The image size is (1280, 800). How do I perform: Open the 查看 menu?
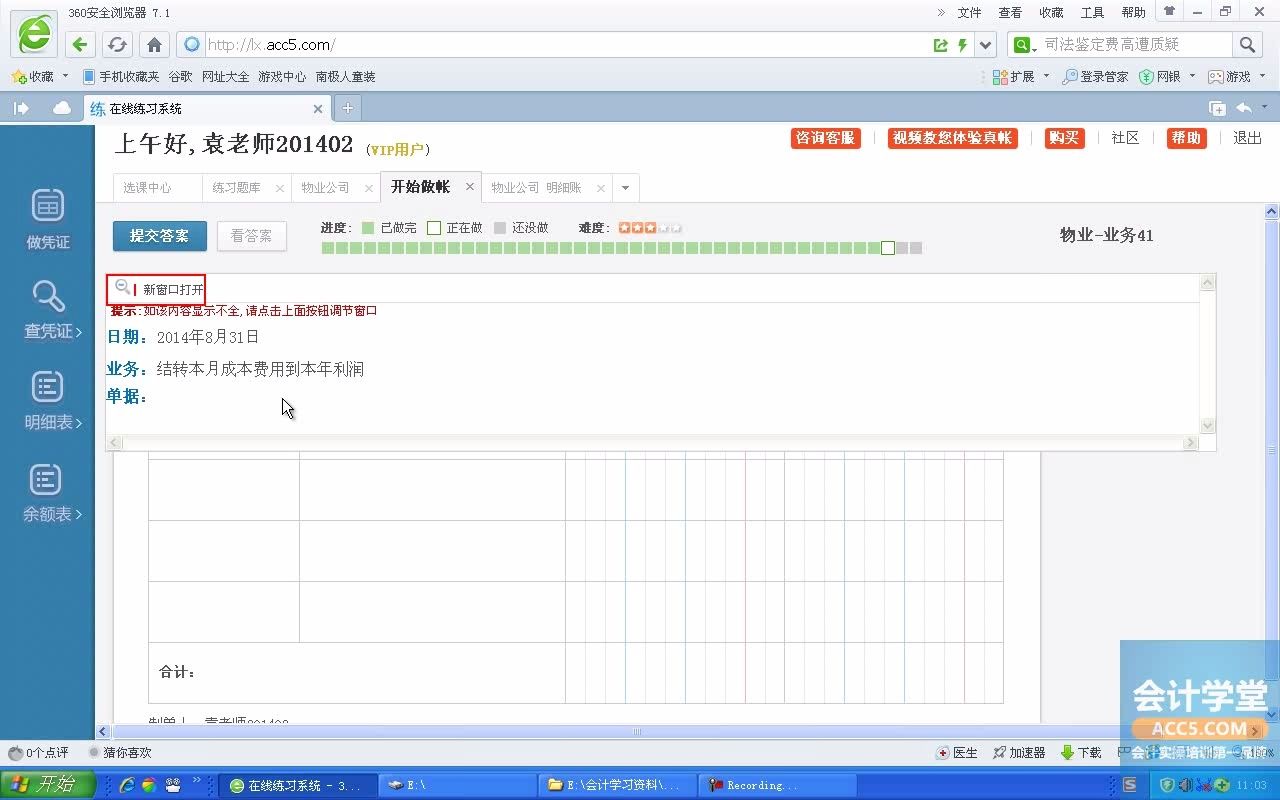click(1010, 12)
